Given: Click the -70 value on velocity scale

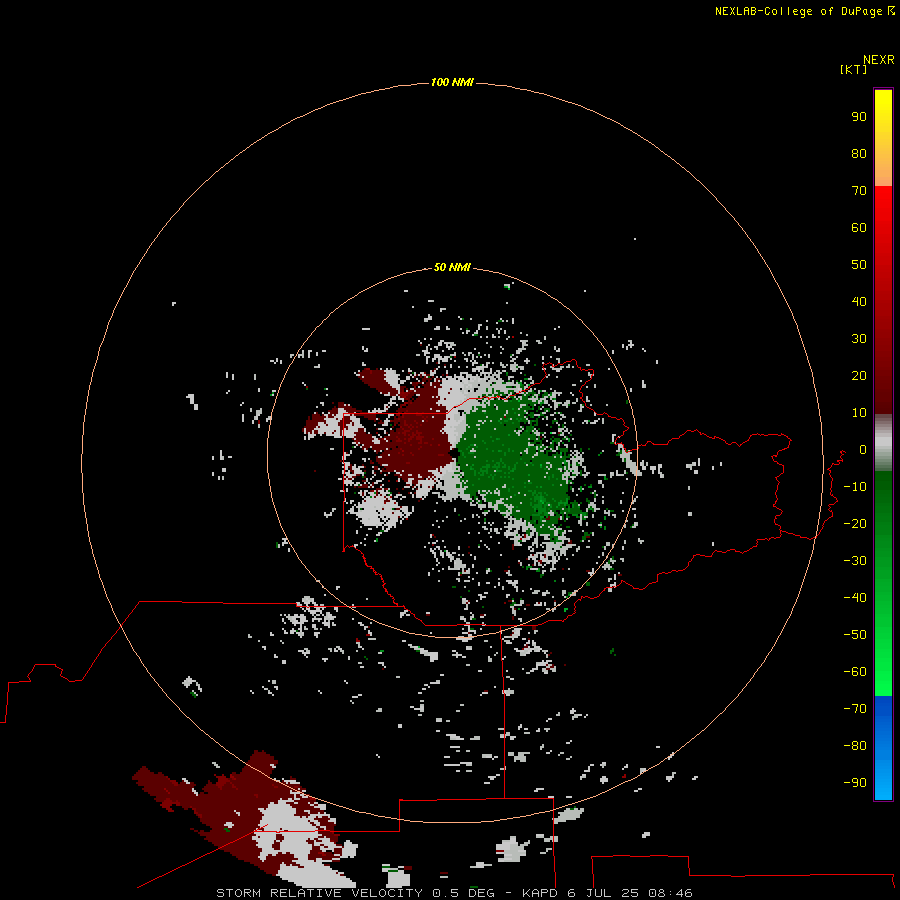Looking at the screenshot, I should (x=855, y=709).
